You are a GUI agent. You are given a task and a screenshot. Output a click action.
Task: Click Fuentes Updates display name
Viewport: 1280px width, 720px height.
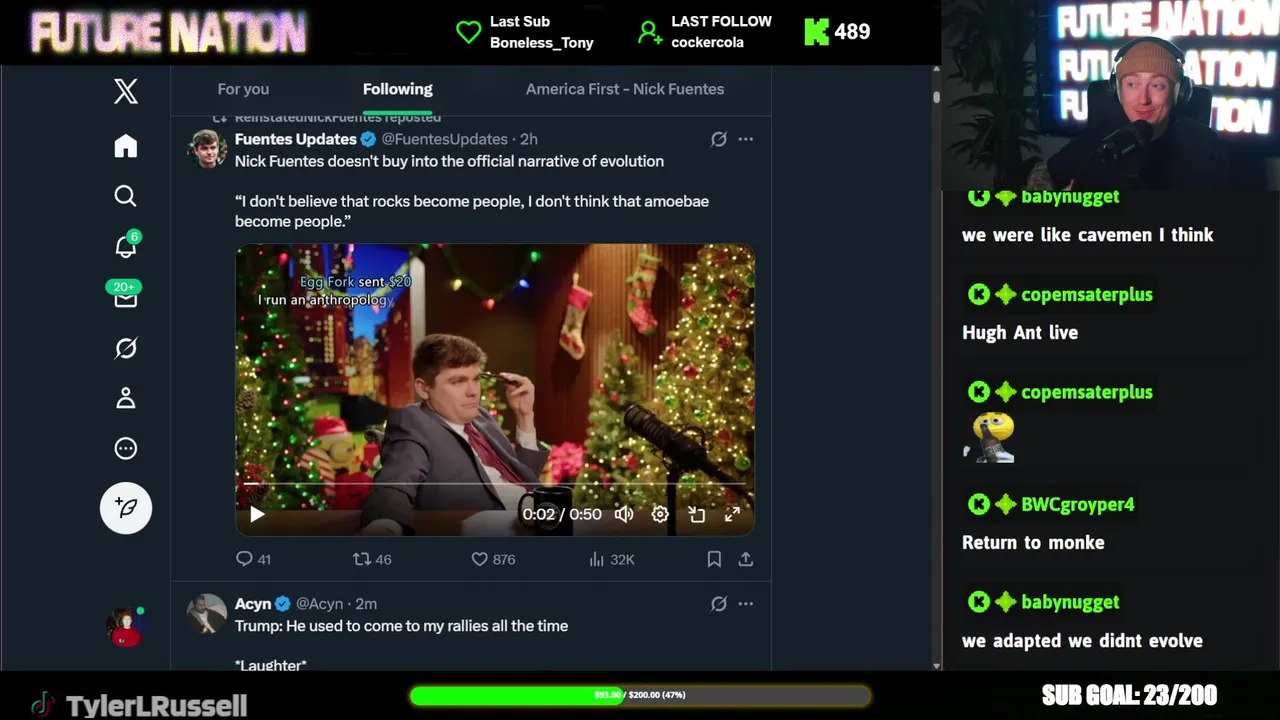pyautogui.click(x=296, y=139)
